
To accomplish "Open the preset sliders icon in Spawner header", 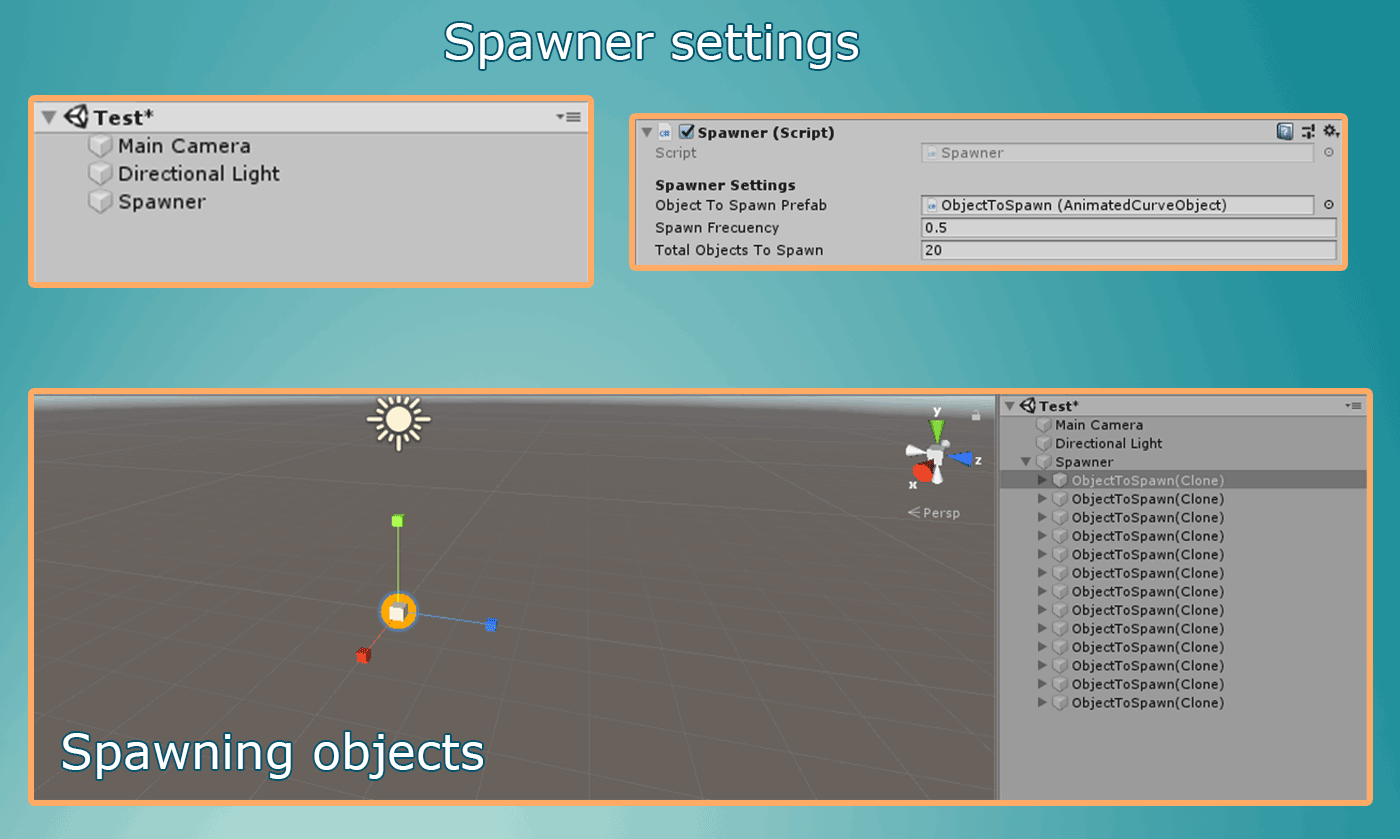I will point(1308,131).
